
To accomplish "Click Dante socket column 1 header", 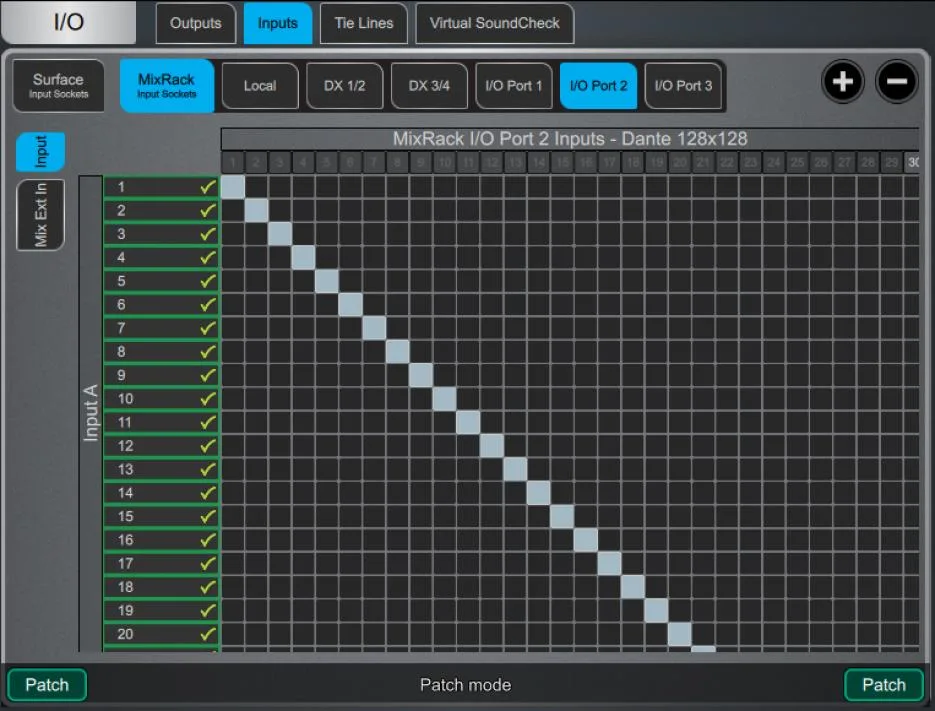I will click(233, 162).
